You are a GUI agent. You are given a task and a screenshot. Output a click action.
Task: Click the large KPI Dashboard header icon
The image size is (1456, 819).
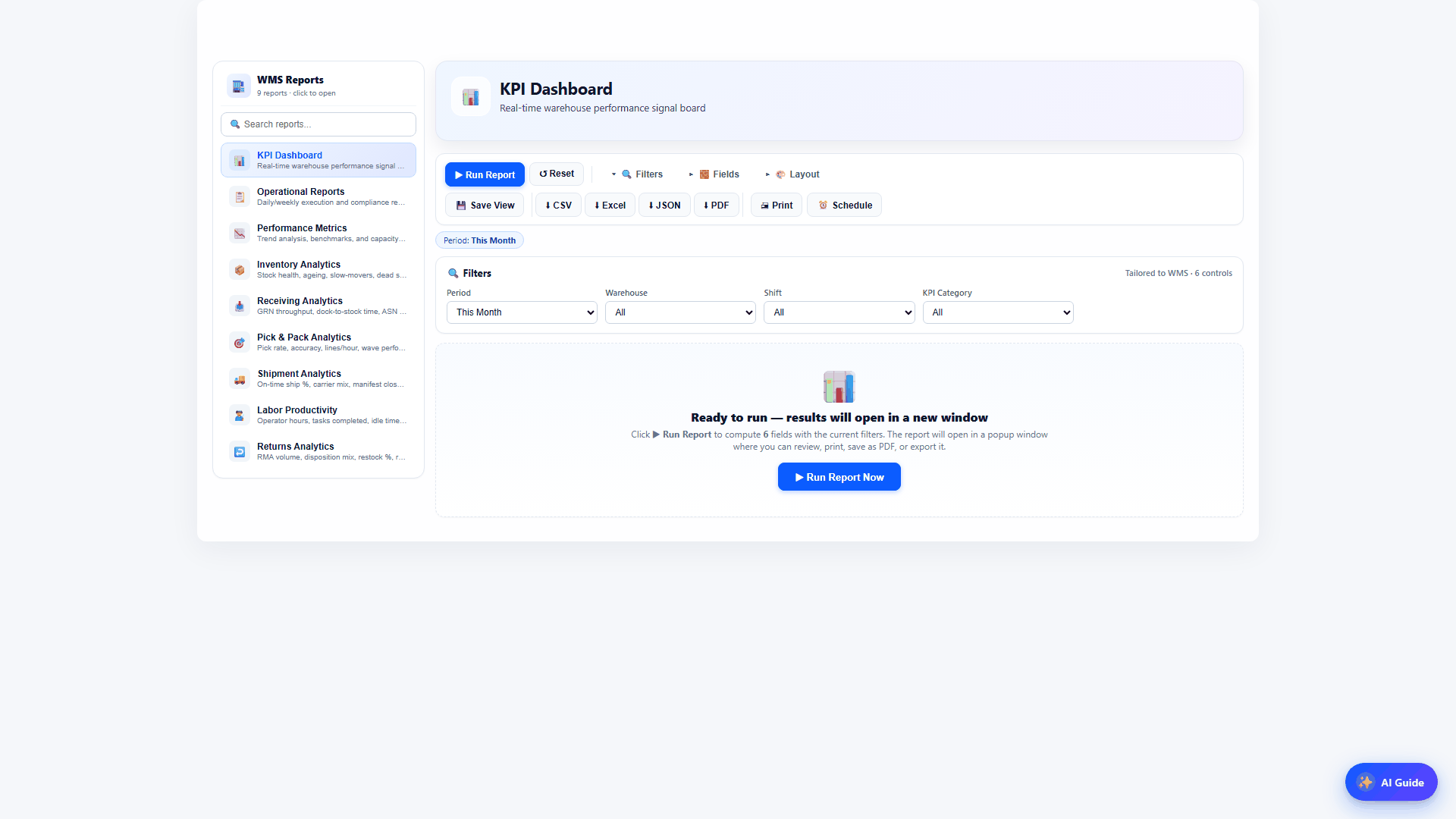click(471, 97)
